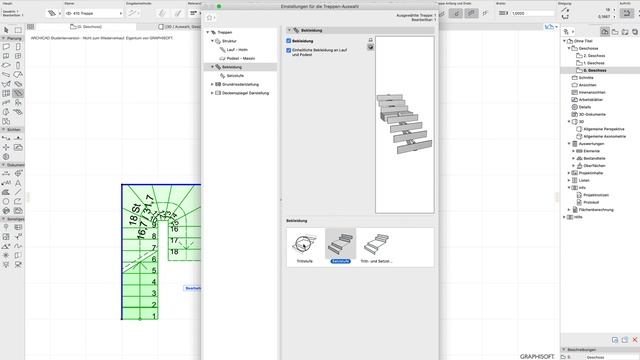Screen dimensions: 640x360
Task: Collapse the Bekleidung tree node arrow
Action: pos(212,67)
